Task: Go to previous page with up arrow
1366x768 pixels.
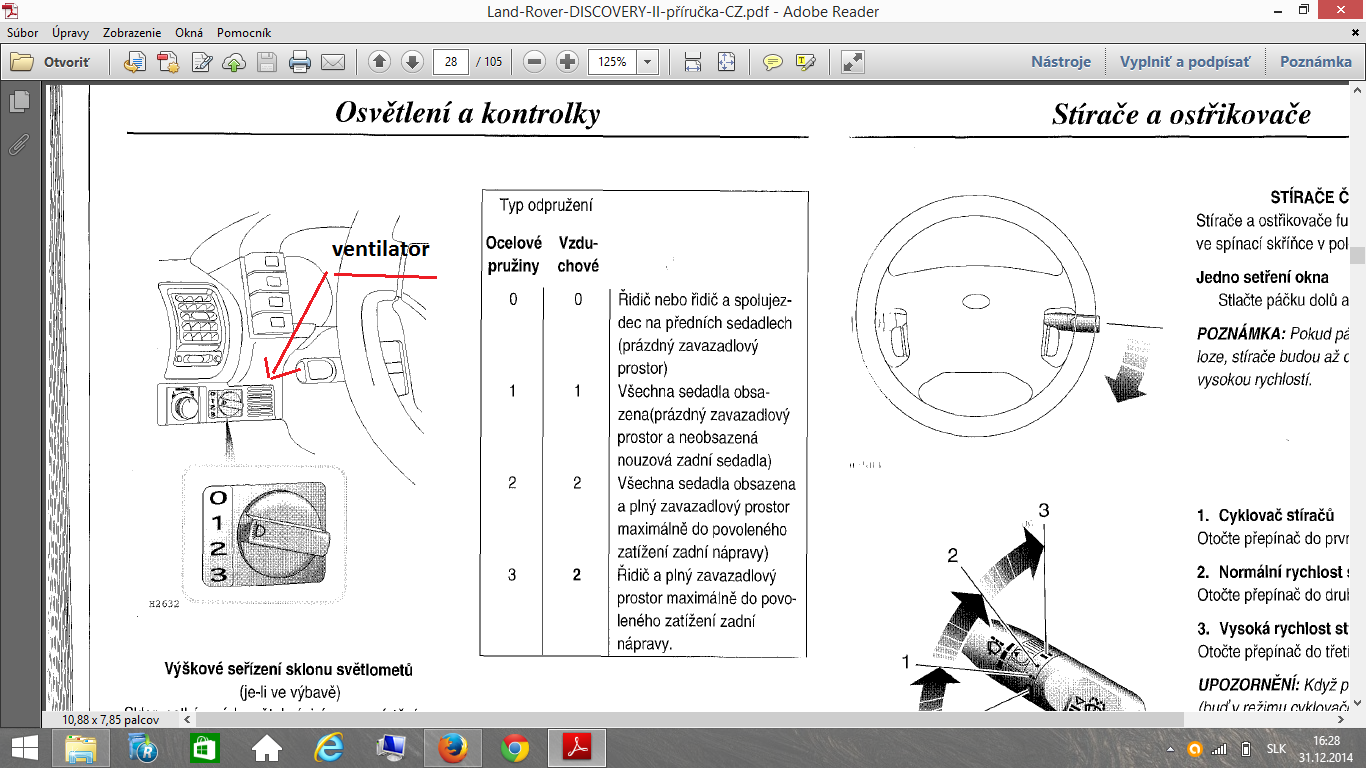Action: (379, 62)
